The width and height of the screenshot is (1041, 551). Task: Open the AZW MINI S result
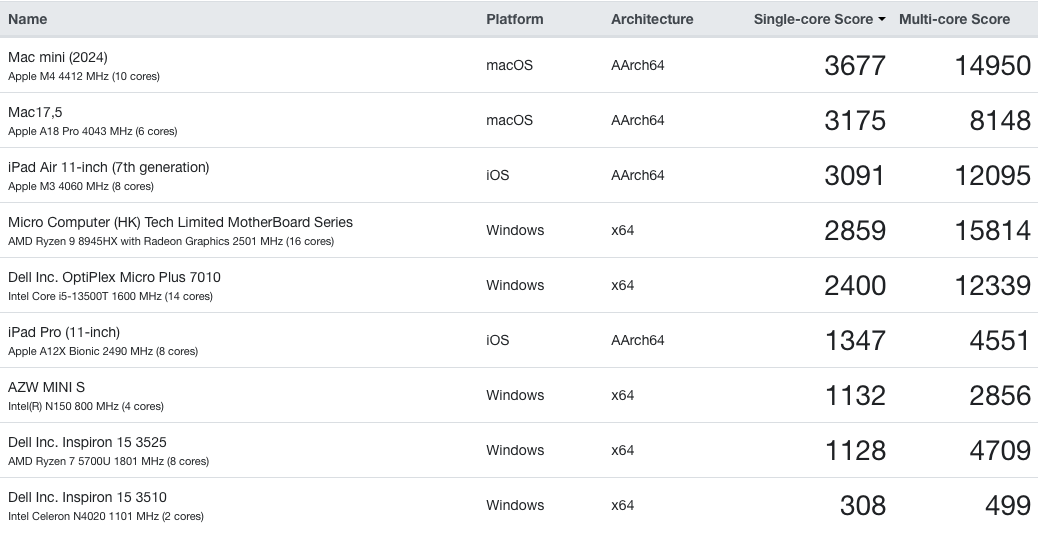coord(46,388)
